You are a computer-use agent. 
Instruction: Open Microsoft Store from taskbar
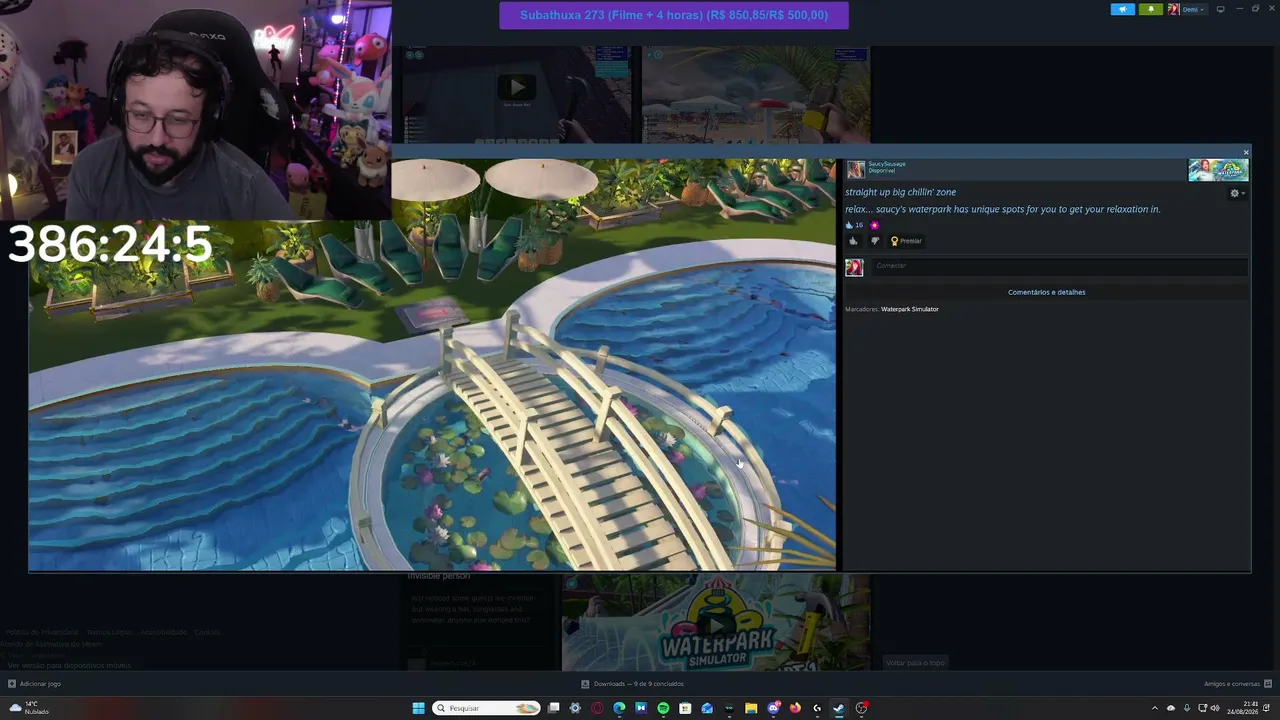(685, 708)
